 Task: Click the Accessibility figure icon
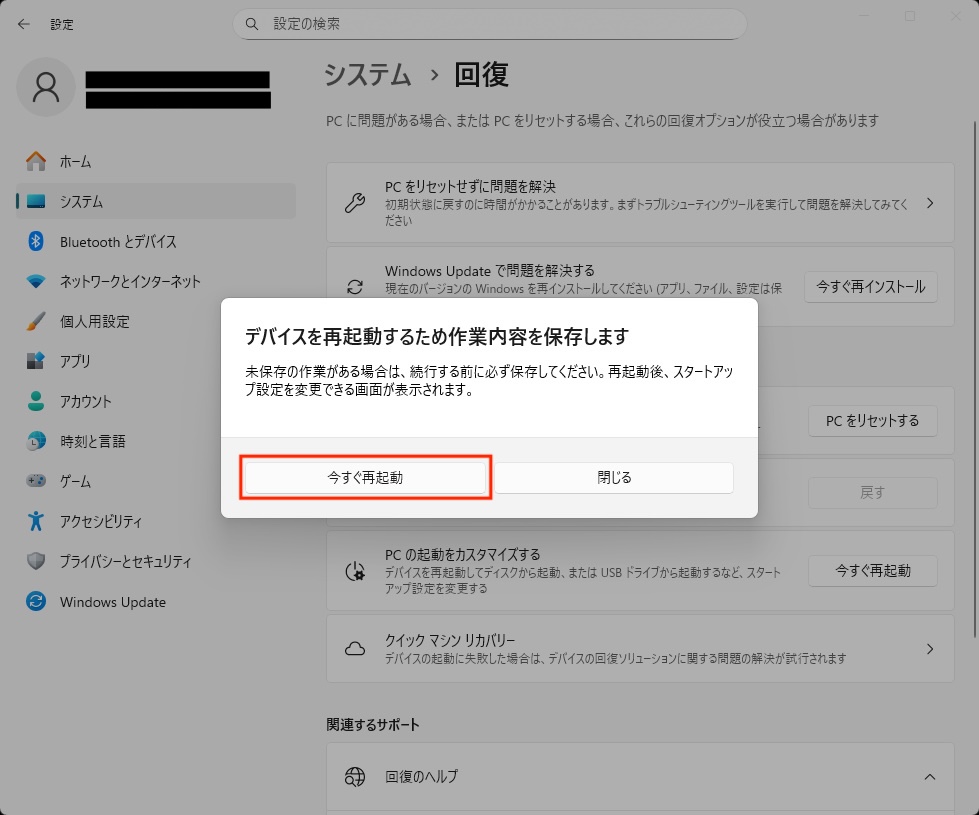point(36,521)
